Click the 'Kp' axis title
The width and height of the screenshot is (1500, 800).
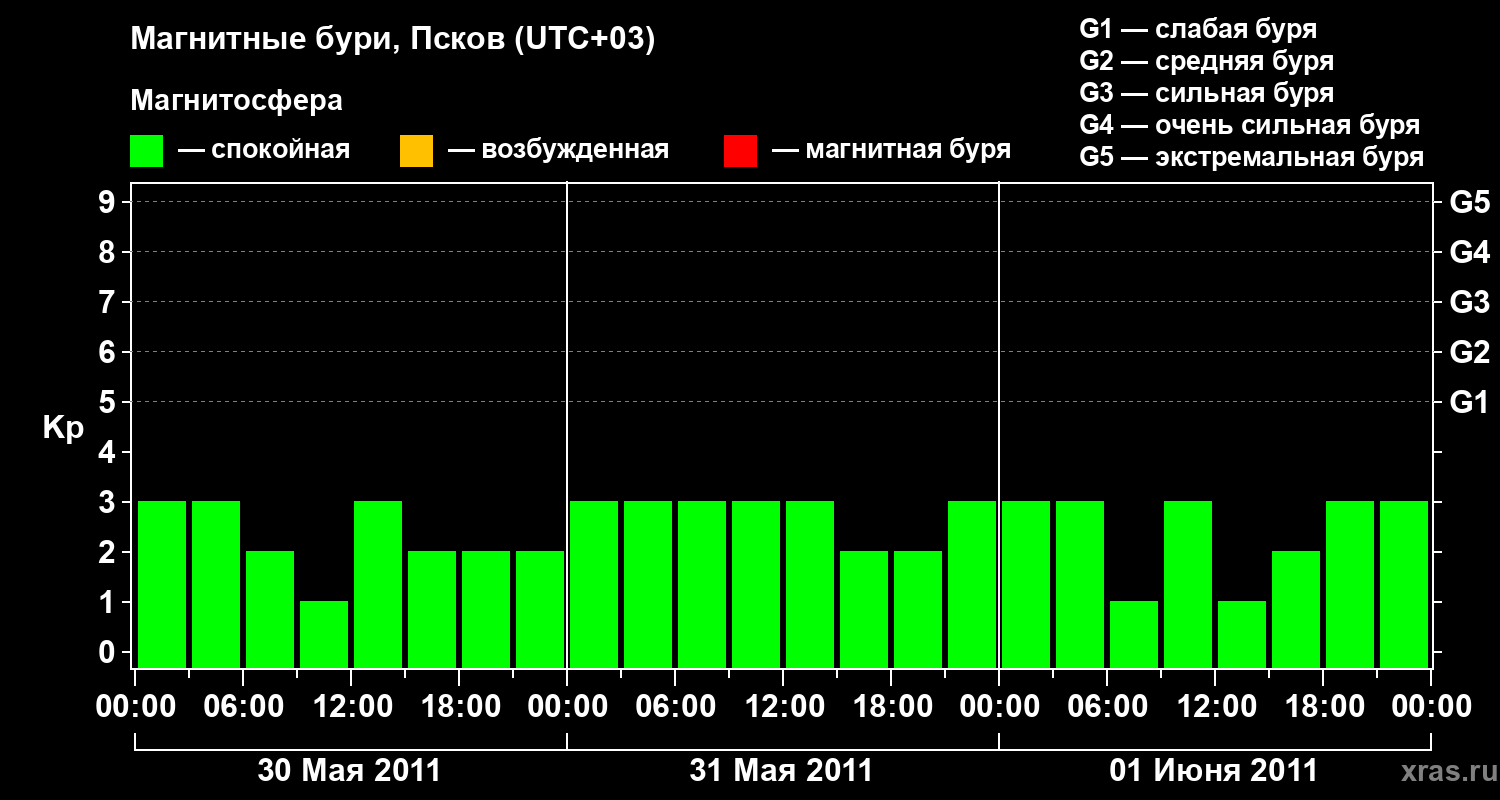pyautogui.click(x=63, y=428)
